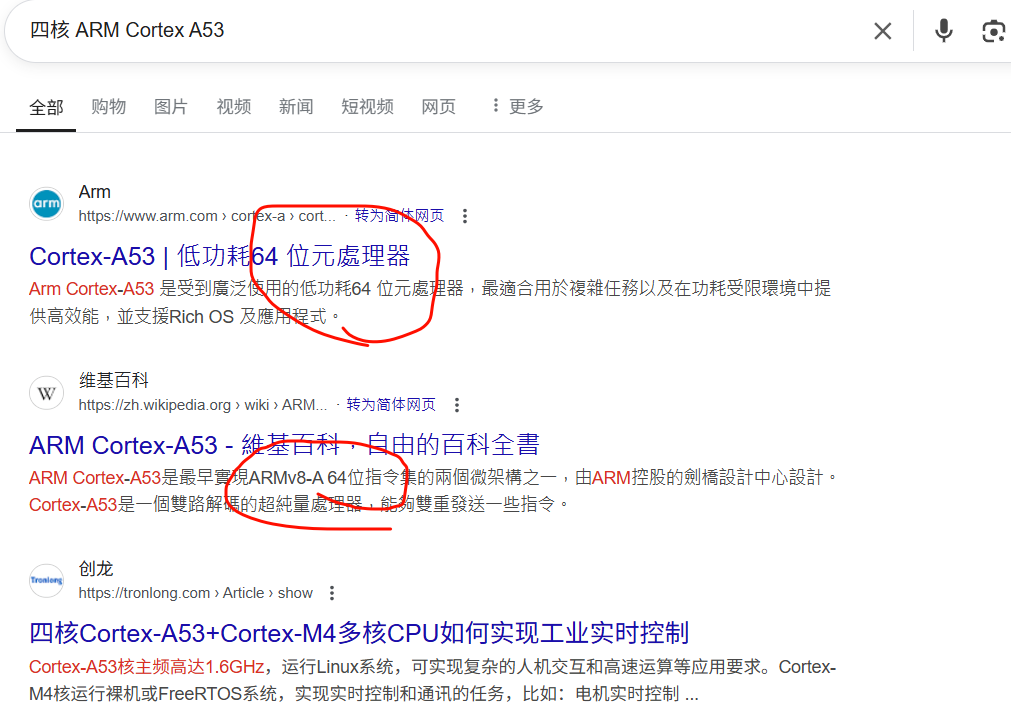Click the https://www.arm.com URL breadcrumb
The width and height of the screenshot is (1011, 723).
coord(207,216)
